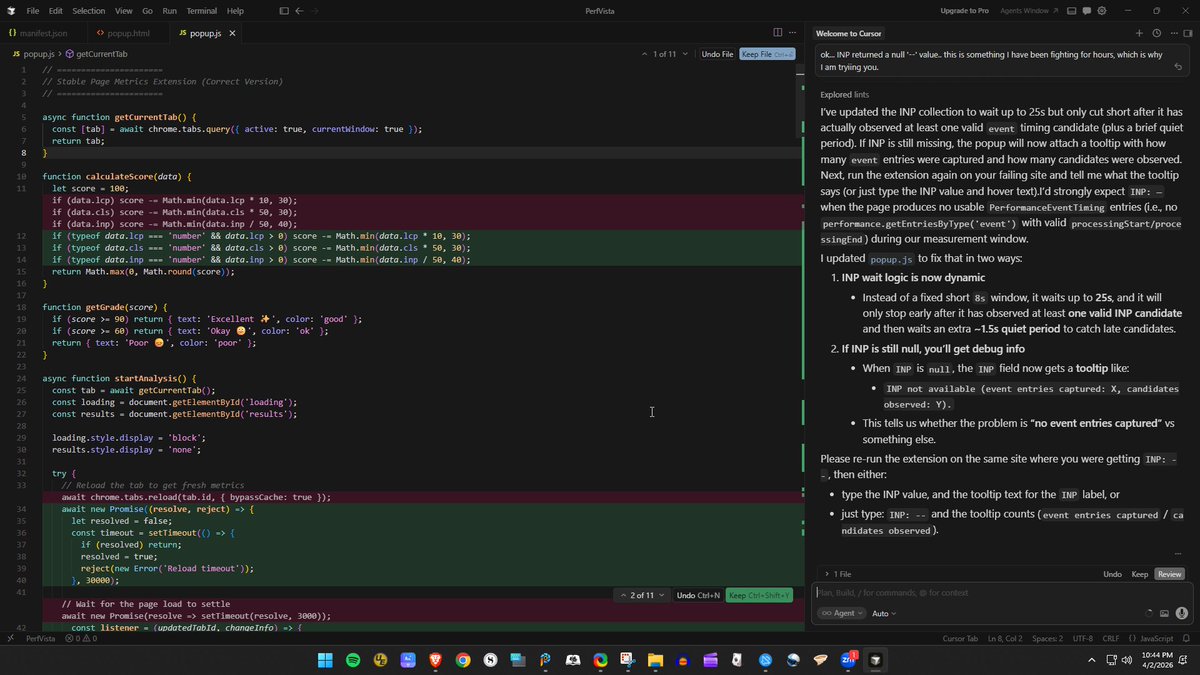Viewport: 1200px width, 675px height.
Task: Switch to popup.html tab
Action: coord(127,33)
